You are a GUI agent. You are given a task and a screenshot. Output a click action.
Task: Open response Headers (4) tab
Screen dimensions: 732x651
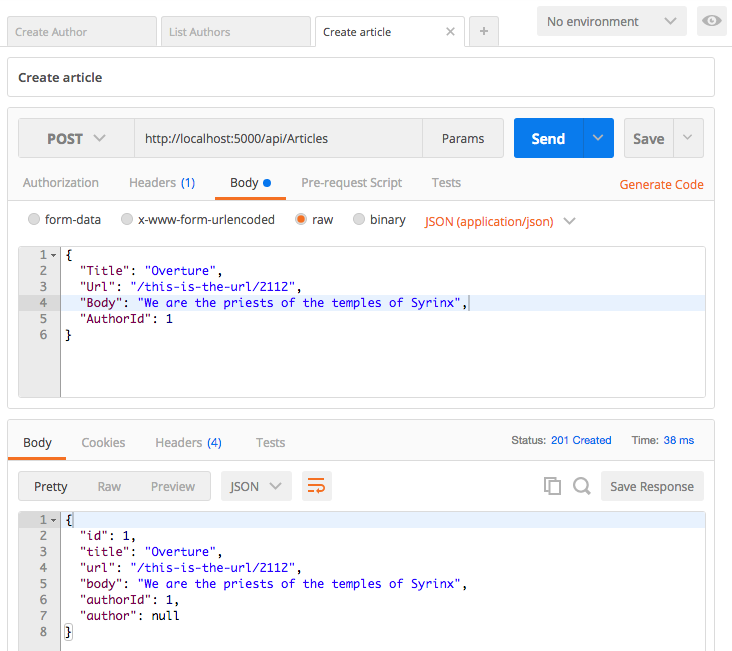point(188,442)
